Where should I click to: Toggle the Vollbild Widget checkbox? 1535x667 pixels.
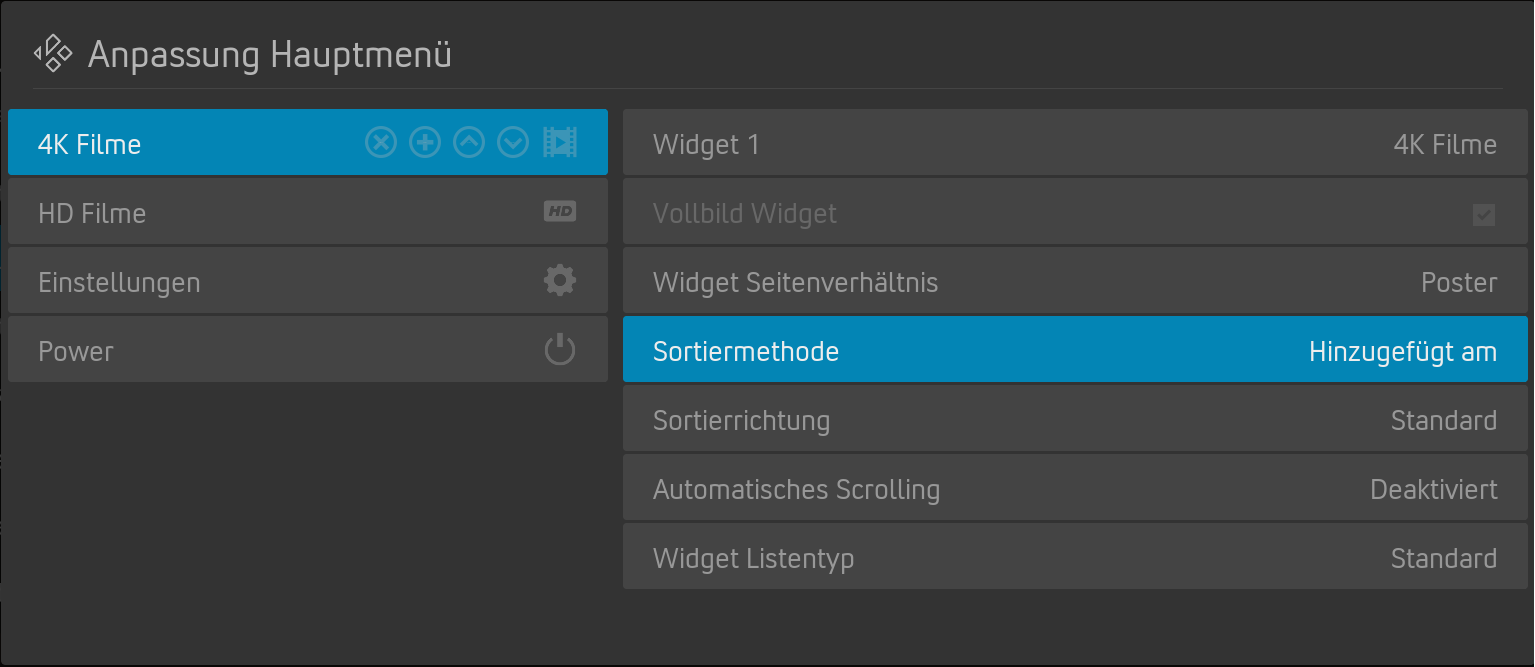point(1484,214)
